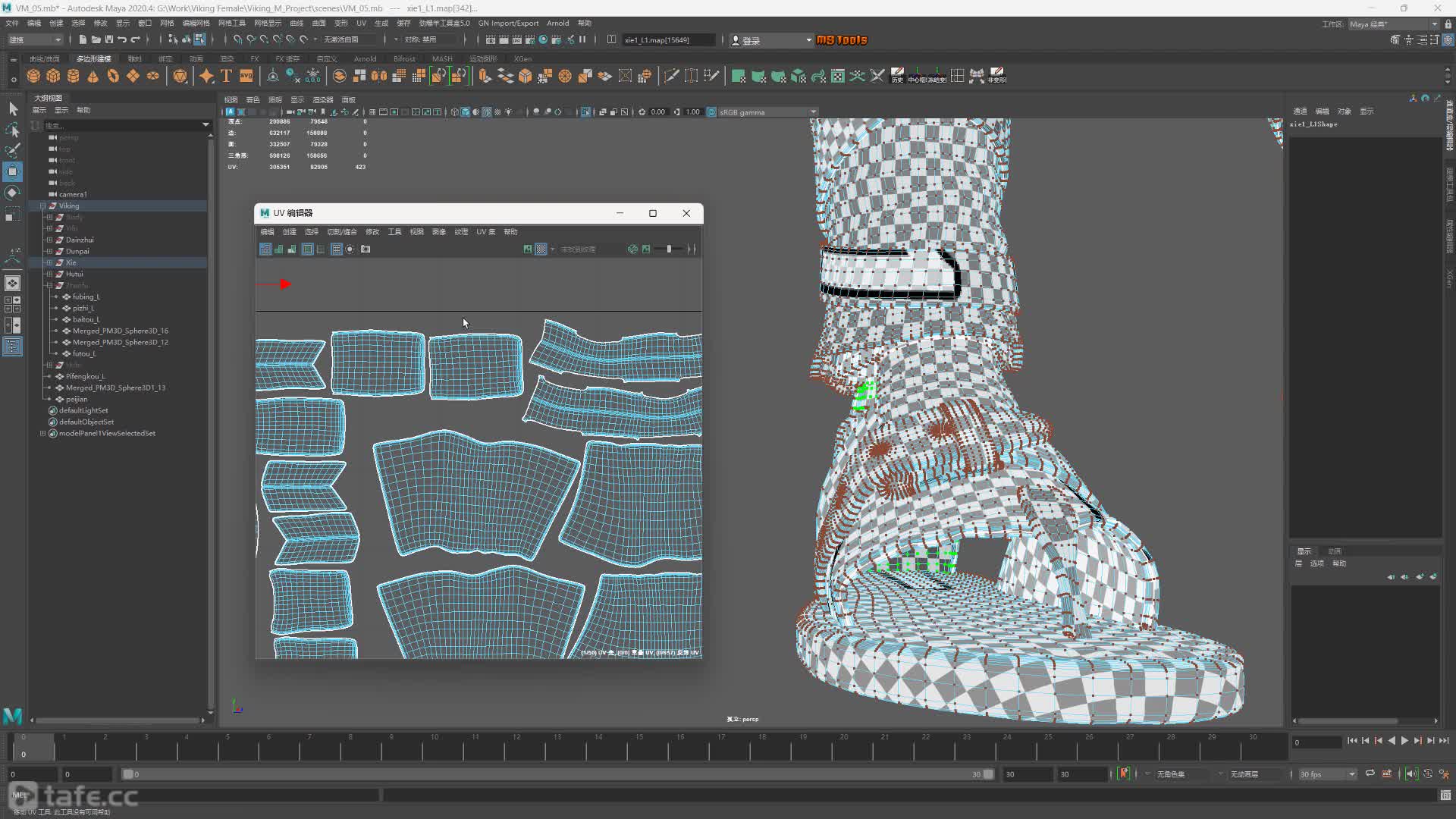This screenshot has width=1456, height=819.
Task: Click the SVG import shelf icon
Action: click(x=246, y=76)
